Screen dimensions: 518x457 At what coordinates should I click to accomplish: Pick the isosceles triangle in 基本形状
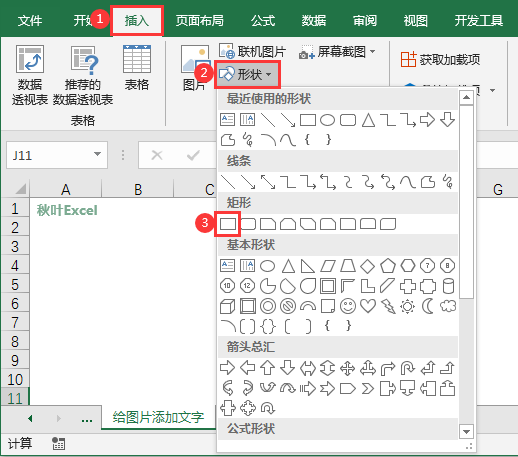click(x=288, y=266)
